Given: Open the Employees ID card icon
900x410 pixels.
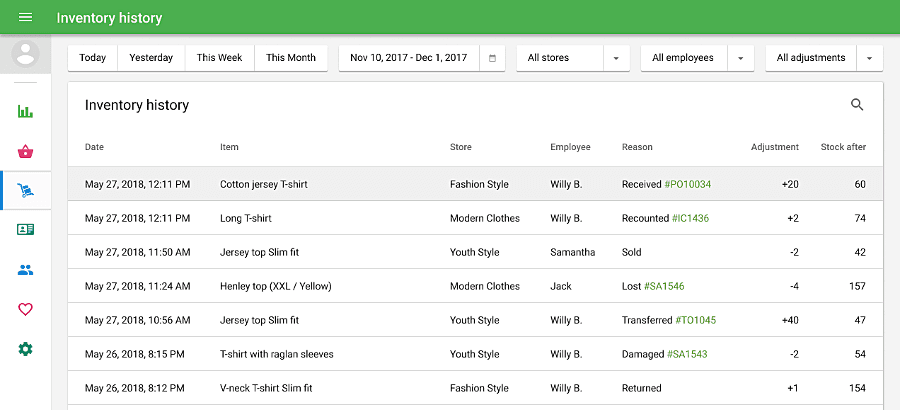Looking at the screenshot, I should coord(26,229).
